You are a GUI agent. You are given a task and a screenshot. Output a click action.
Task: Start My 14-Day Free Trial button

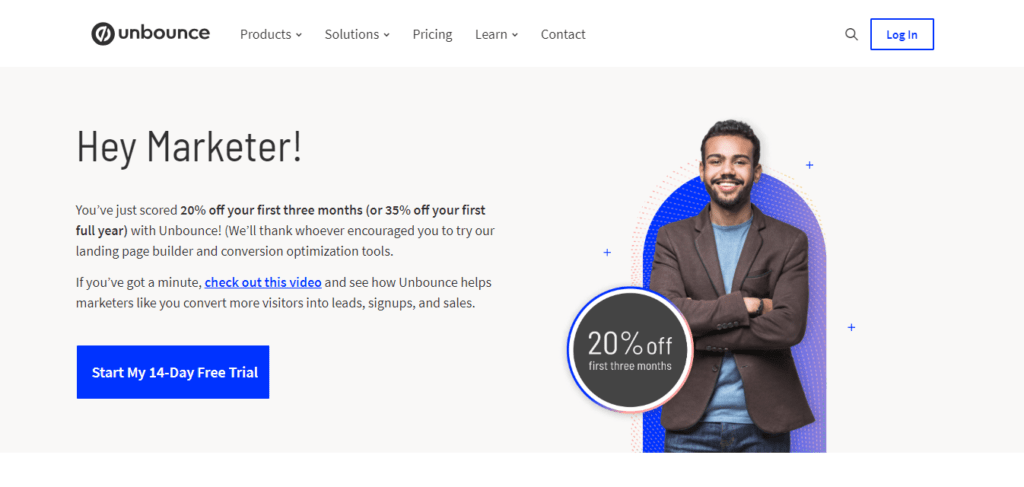coord(173,372)
